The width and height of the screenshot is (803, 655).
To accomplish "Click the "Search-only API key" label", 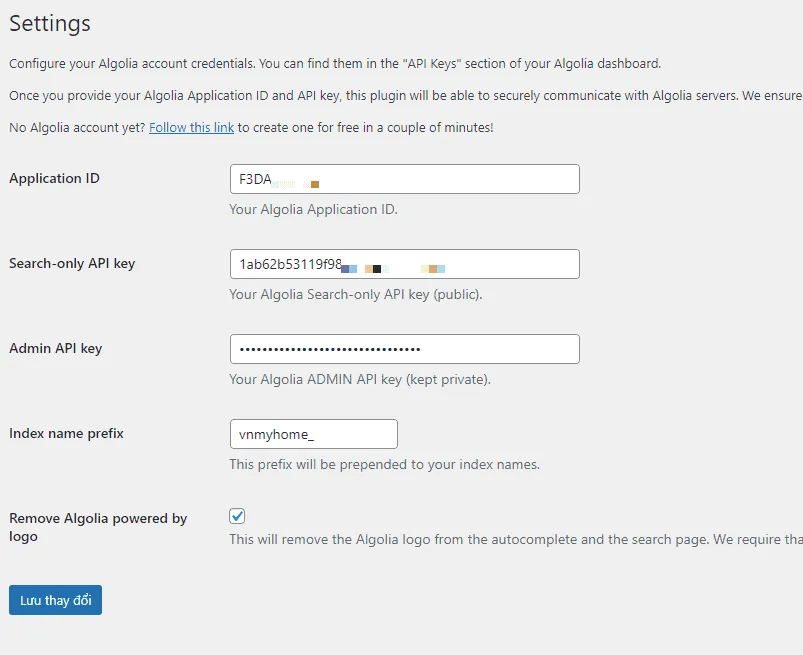I will 72,263.
